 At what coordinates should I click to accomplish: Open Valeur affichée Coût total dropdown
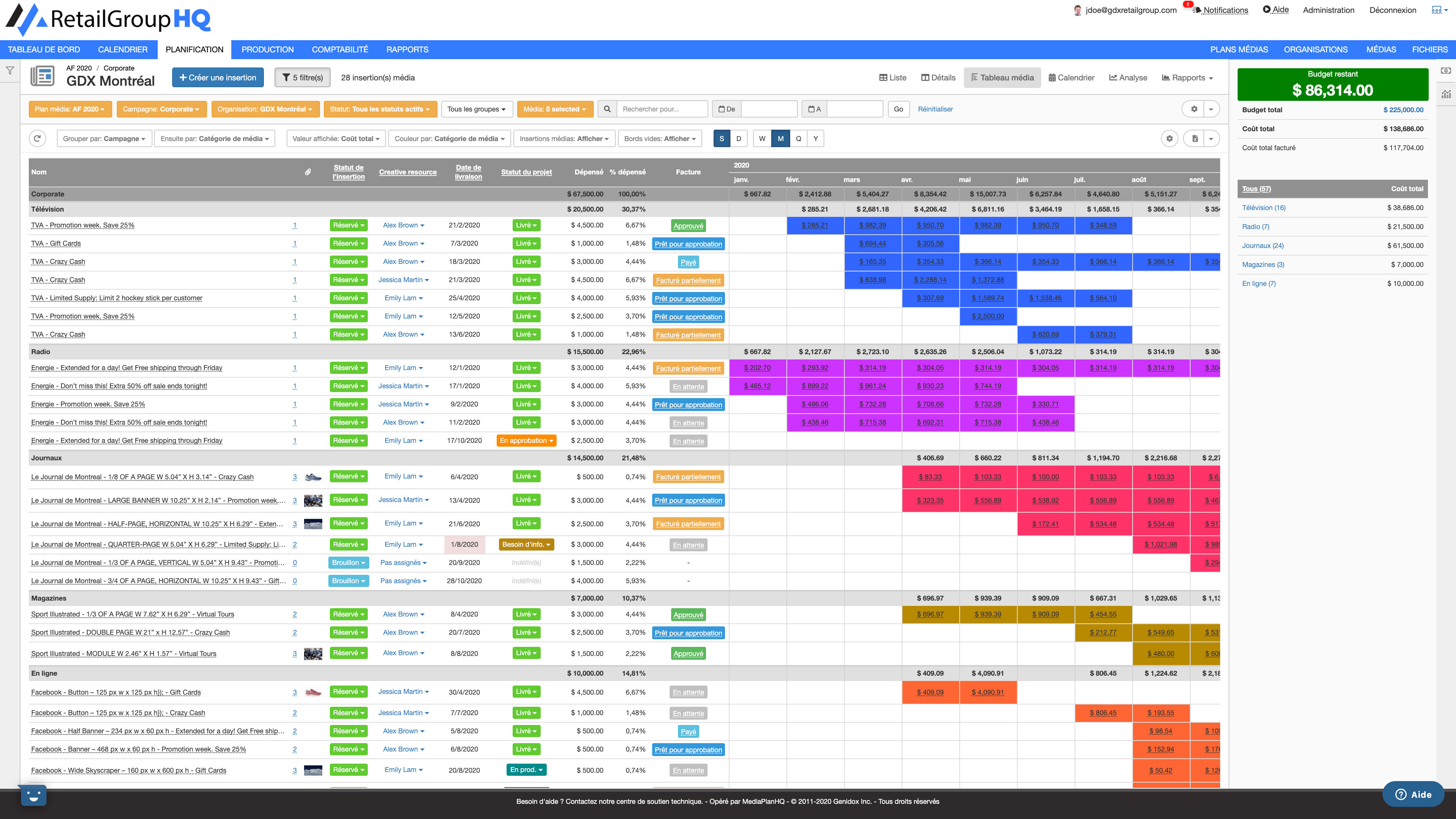point(336,138)
